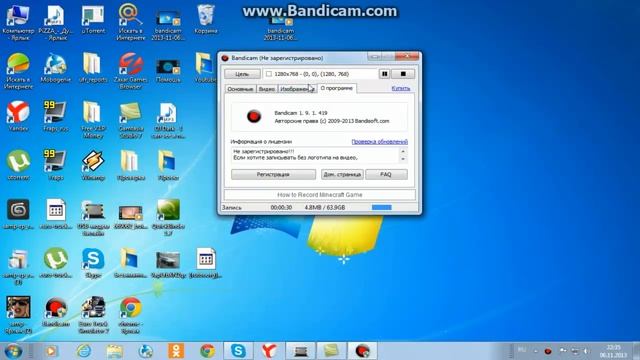The width and height of the screenshot is (640, 360).
Task: Select the О программе tab
Action: pos(337,88)
